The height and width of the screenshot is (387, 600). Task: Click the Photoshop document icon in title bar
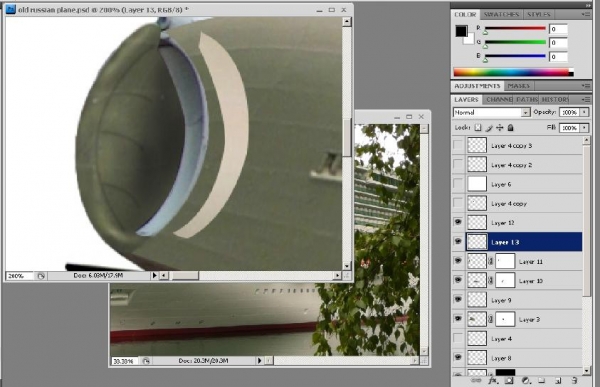[10, 9]
